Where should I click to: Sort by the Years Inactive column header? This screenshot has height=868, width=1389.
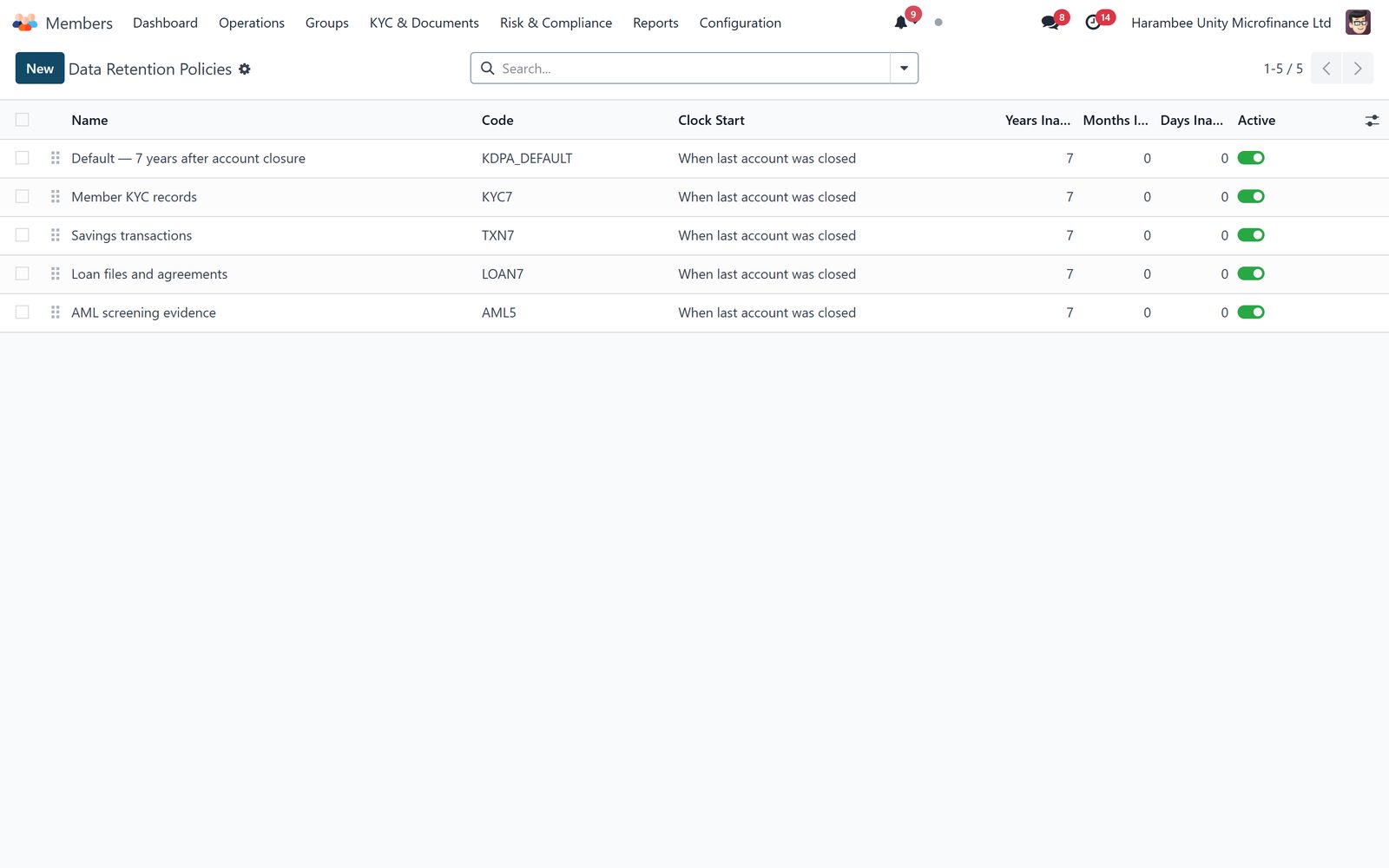point(1037,121)
